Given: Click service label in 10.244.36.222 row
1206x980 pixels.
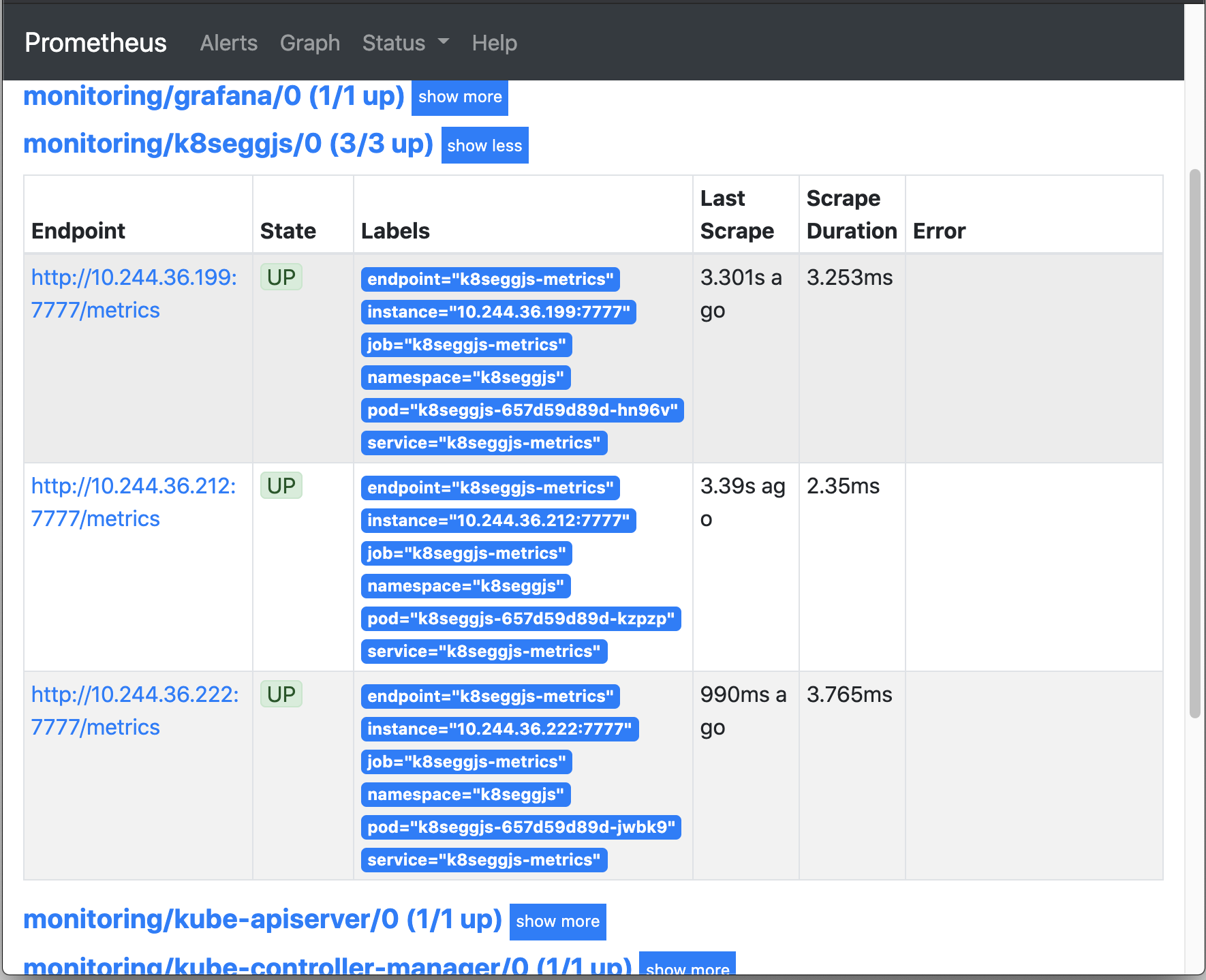Looking at the screenshot, I should click(x=484, y=860).
